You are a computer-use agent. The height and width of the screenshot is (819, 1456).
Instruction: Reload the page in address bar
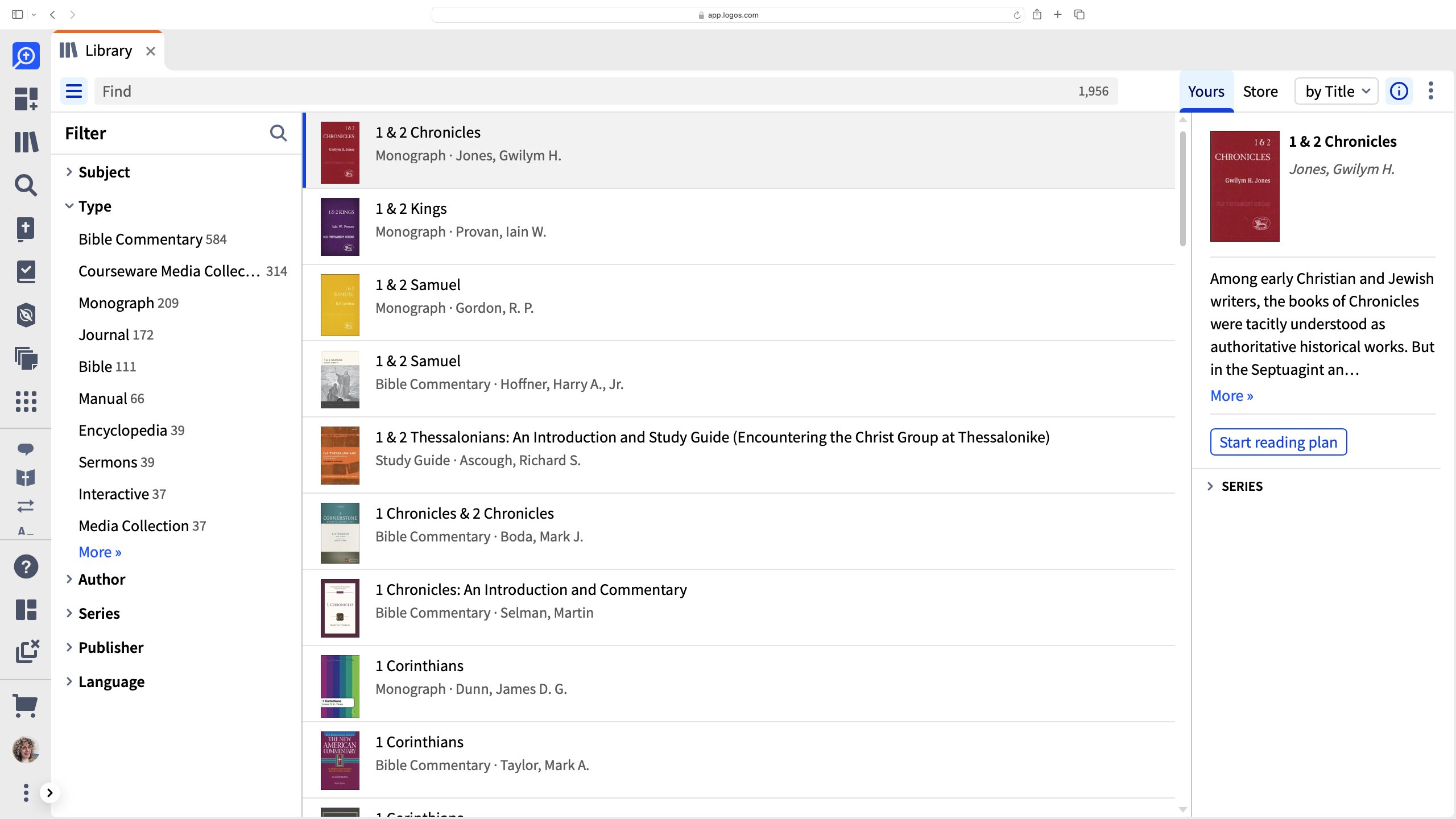1017,15
